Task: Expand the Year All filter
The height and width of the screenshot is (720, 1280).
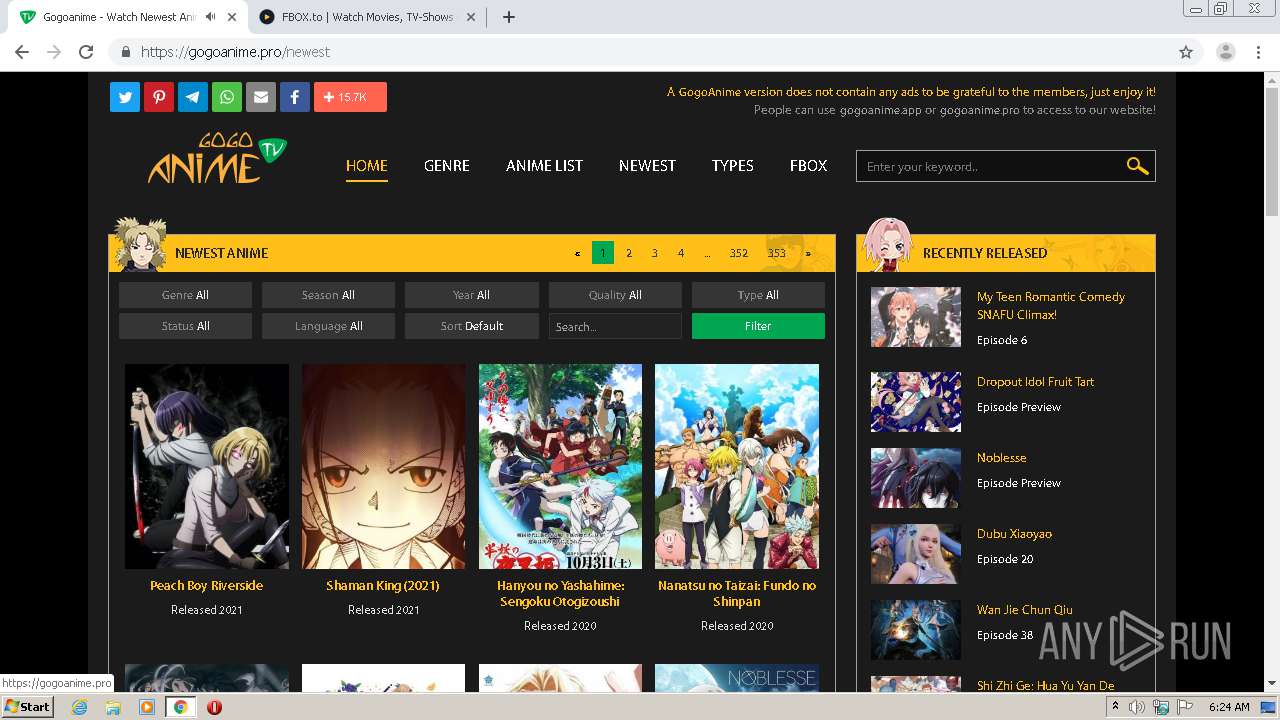Action: coord(471,295)
